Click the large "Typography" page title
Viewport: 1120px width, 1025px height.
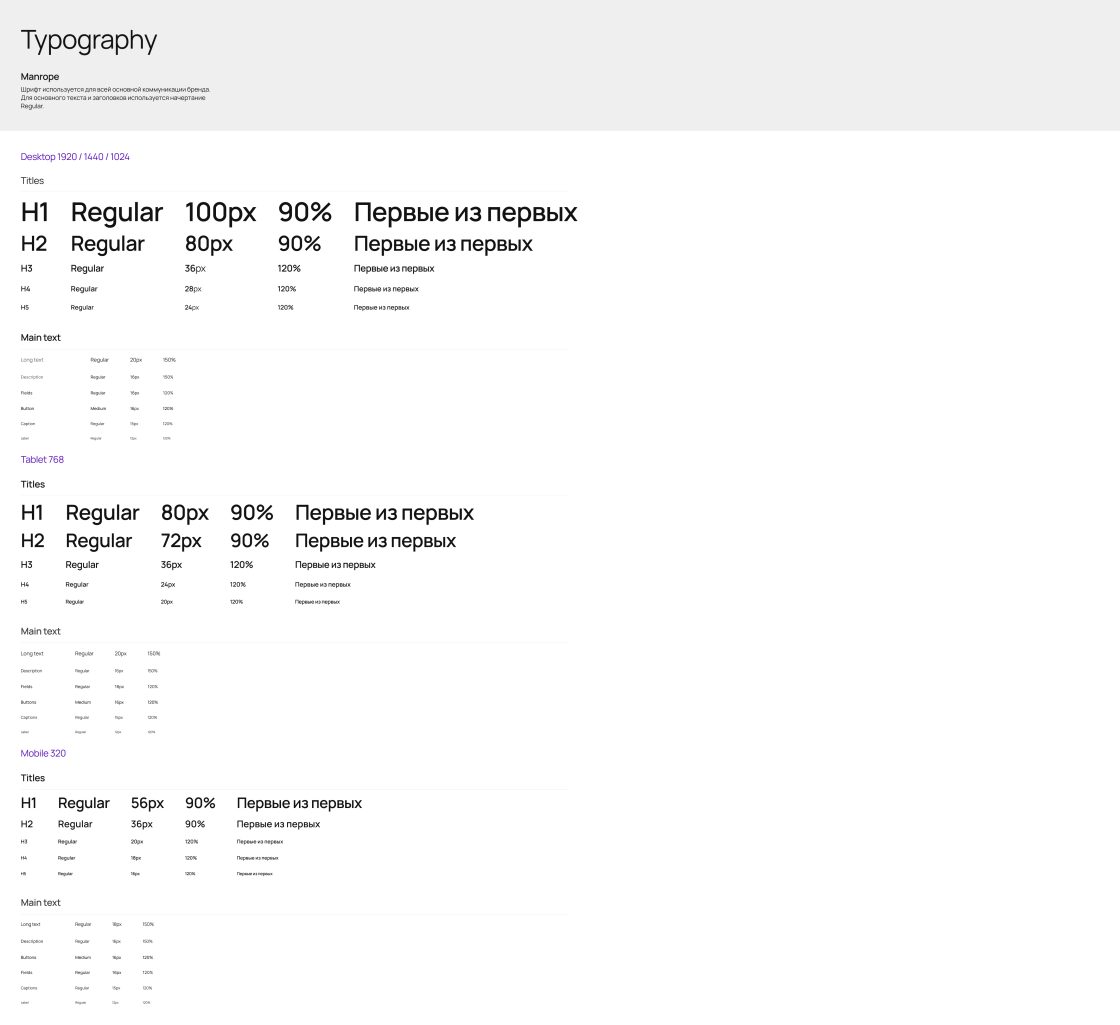pyautogui.click(x=89, y=41)
